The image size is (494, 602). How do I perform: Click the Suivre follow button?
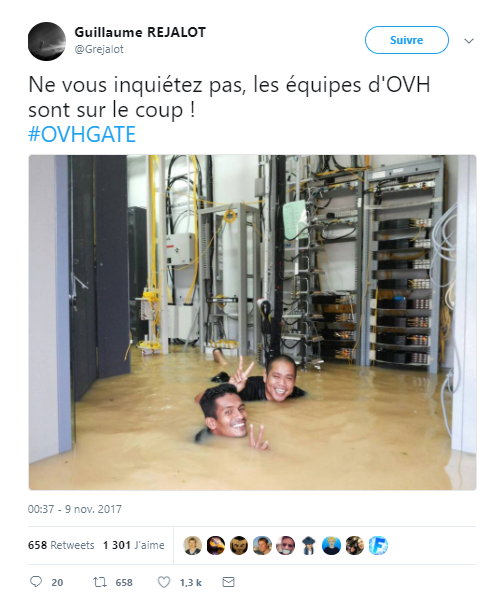coord(406,40)
